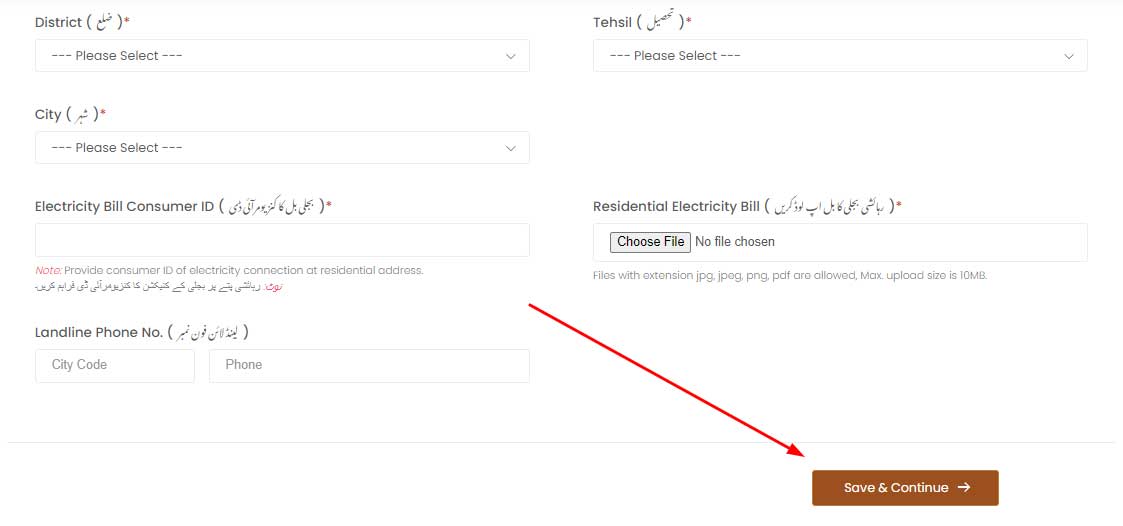Screen dimensions: 1123x526
Task: Click the Choose File button
Action: point(650,242)
